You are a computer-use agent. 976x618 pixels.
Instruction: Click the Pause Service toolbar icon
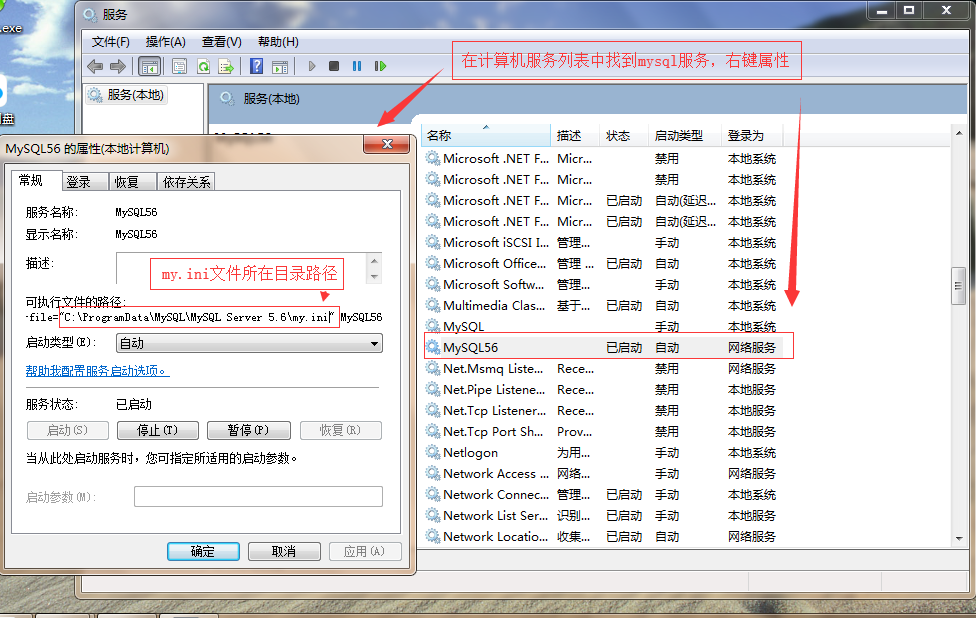pos(357,66)
